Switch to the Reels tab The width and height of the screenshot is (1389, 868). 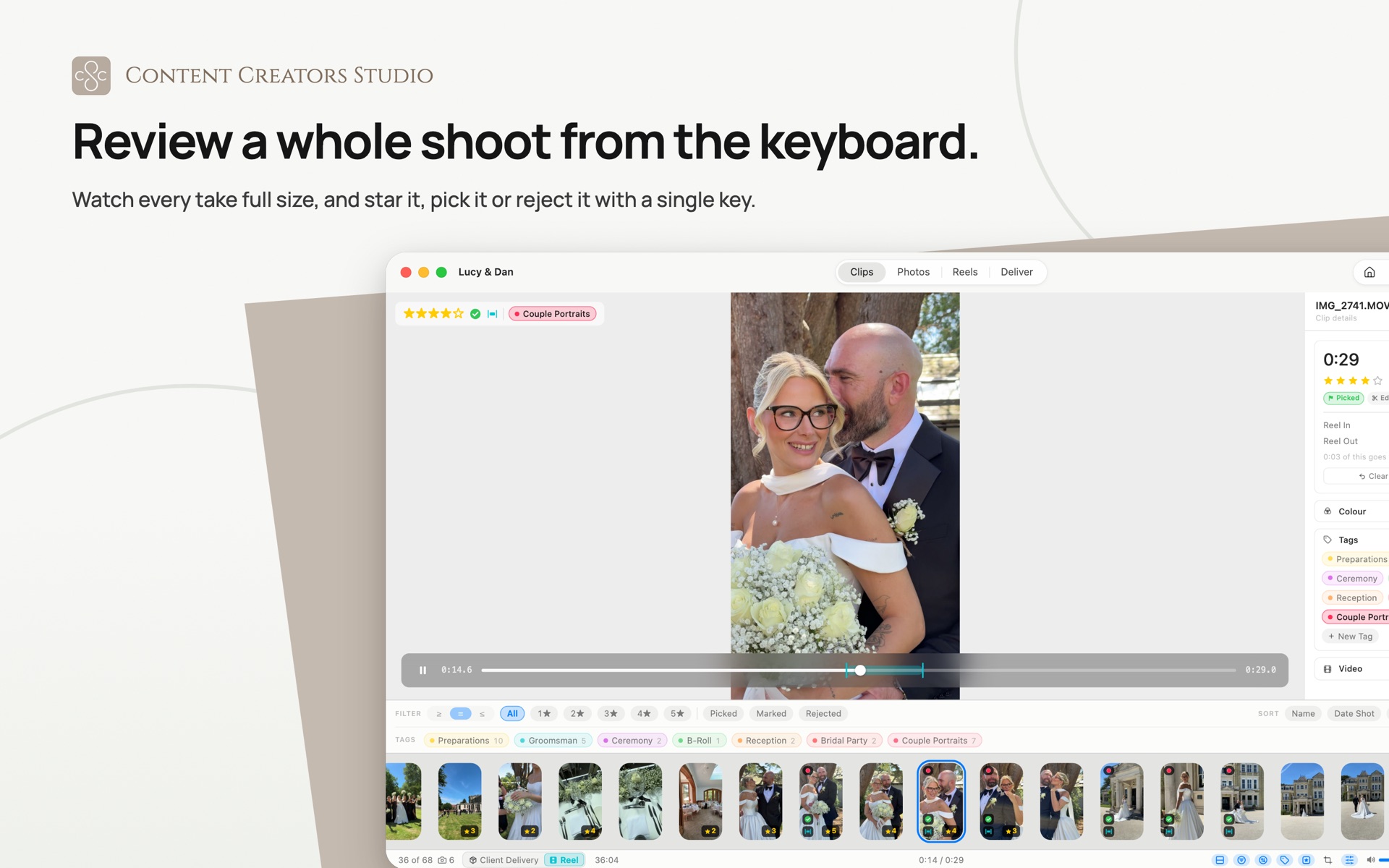click(964, 272)
